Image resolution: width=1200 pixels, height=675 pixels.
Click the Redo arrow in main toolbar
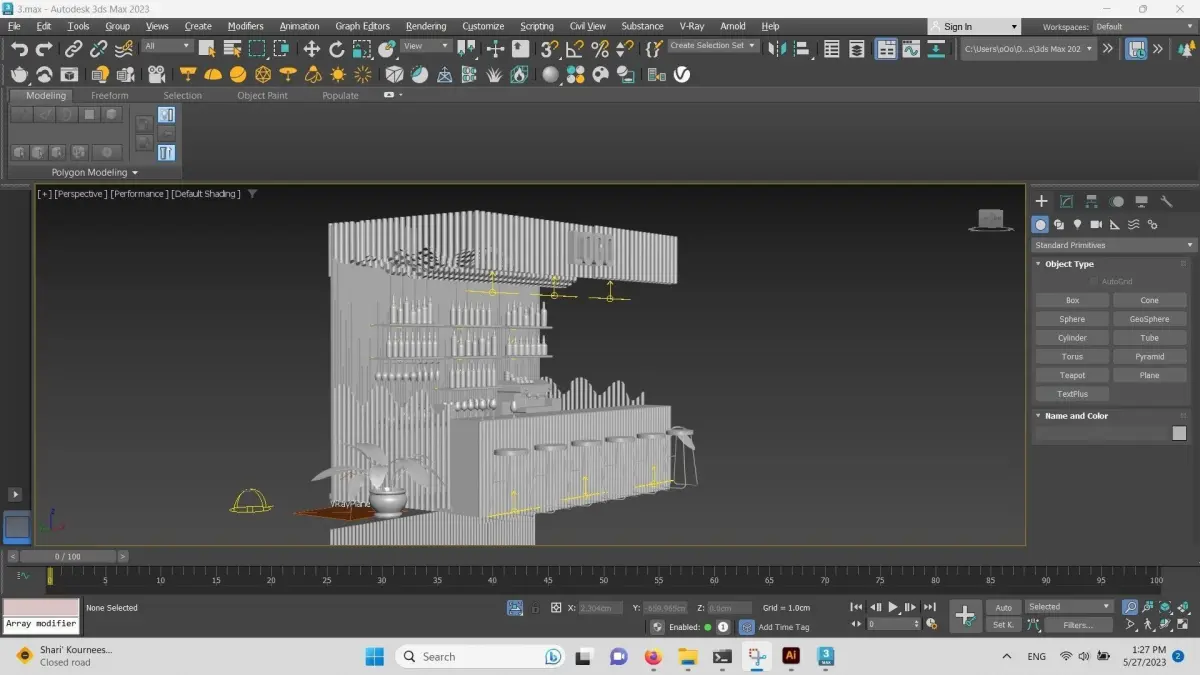(x=44, y=48)
